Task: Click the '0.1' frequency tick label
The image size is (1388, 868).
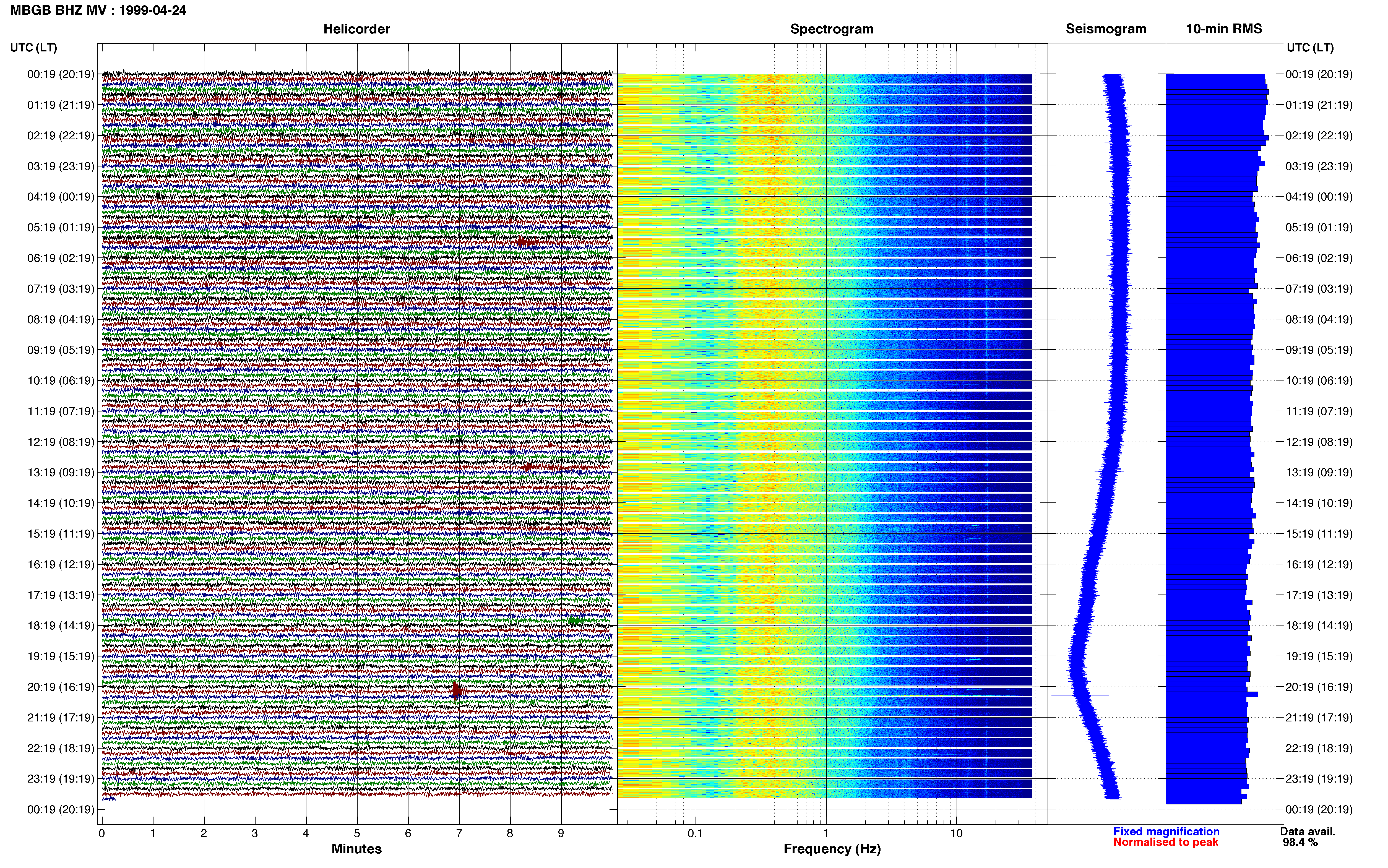Action: click(695, 833)
